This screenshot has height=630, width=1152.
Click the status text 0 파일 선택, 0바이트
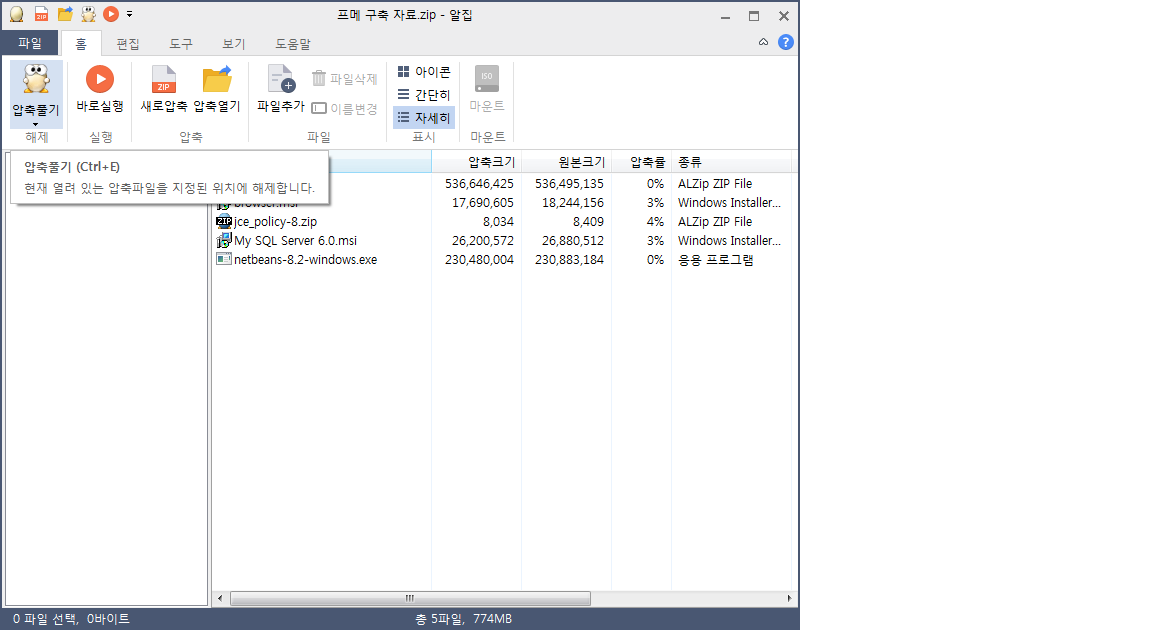[71, 619]
